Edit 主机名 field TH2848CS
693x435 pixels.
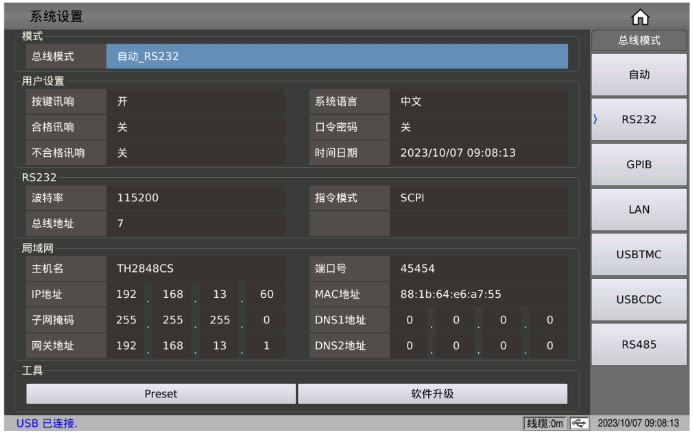[195, 268]
